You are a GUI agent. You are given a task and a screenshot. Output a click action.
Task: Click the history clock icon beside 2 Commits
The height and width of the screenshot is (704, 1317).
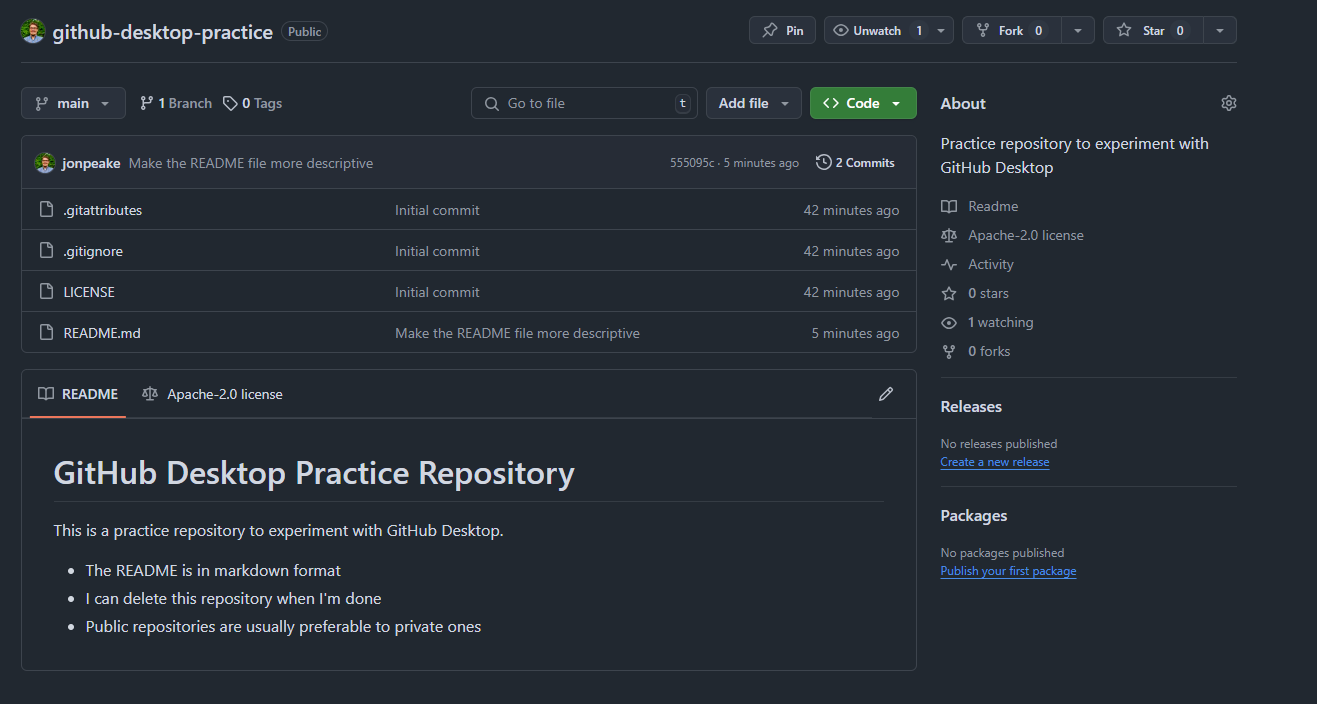point(824,162)
